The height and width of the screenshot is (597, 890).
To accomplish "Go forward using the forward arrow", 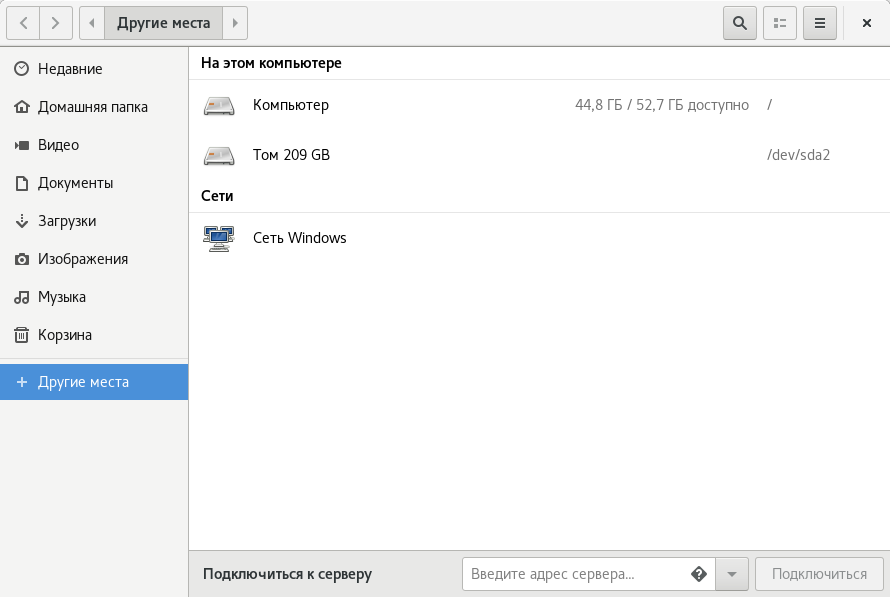I will 56,23.
